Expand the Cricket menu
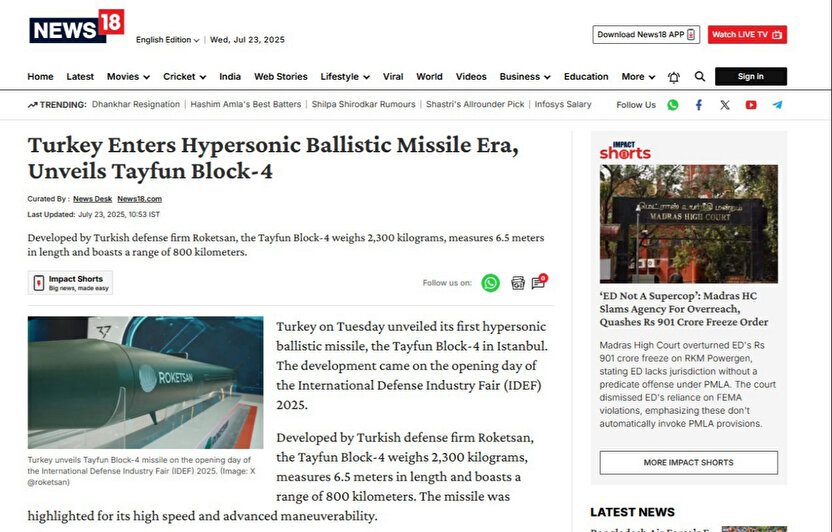The width and height of the screenshot is (832, 532). tap(185, 77)
